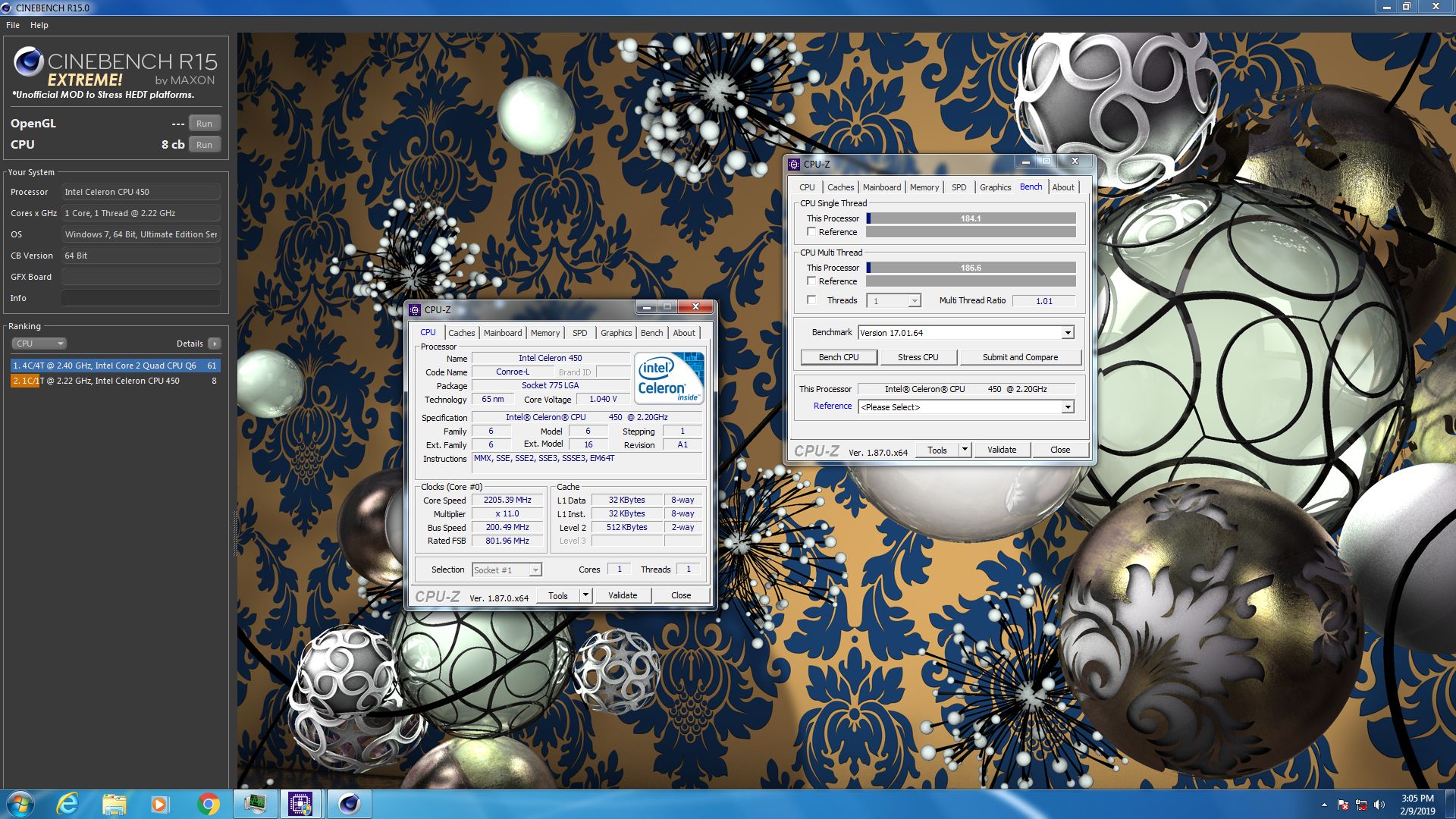The image size is (1456, 819).
Task: Click Validate in Bench window
Action: [x=1002, y=450]
